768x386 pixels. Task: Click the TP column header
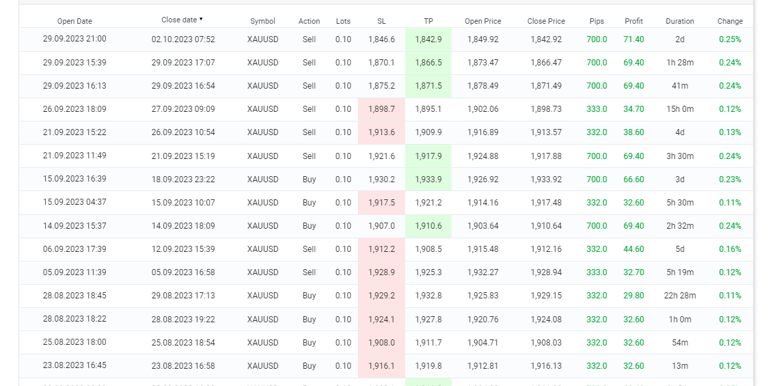(x=428, y=21)
